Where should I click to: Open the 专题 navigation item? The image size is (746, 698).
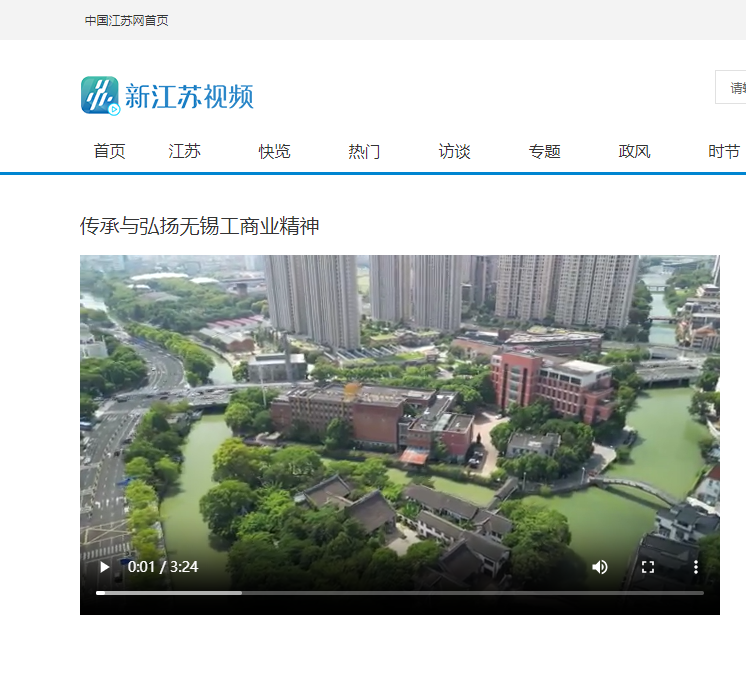pyautogui.click(x=545, y=152)
